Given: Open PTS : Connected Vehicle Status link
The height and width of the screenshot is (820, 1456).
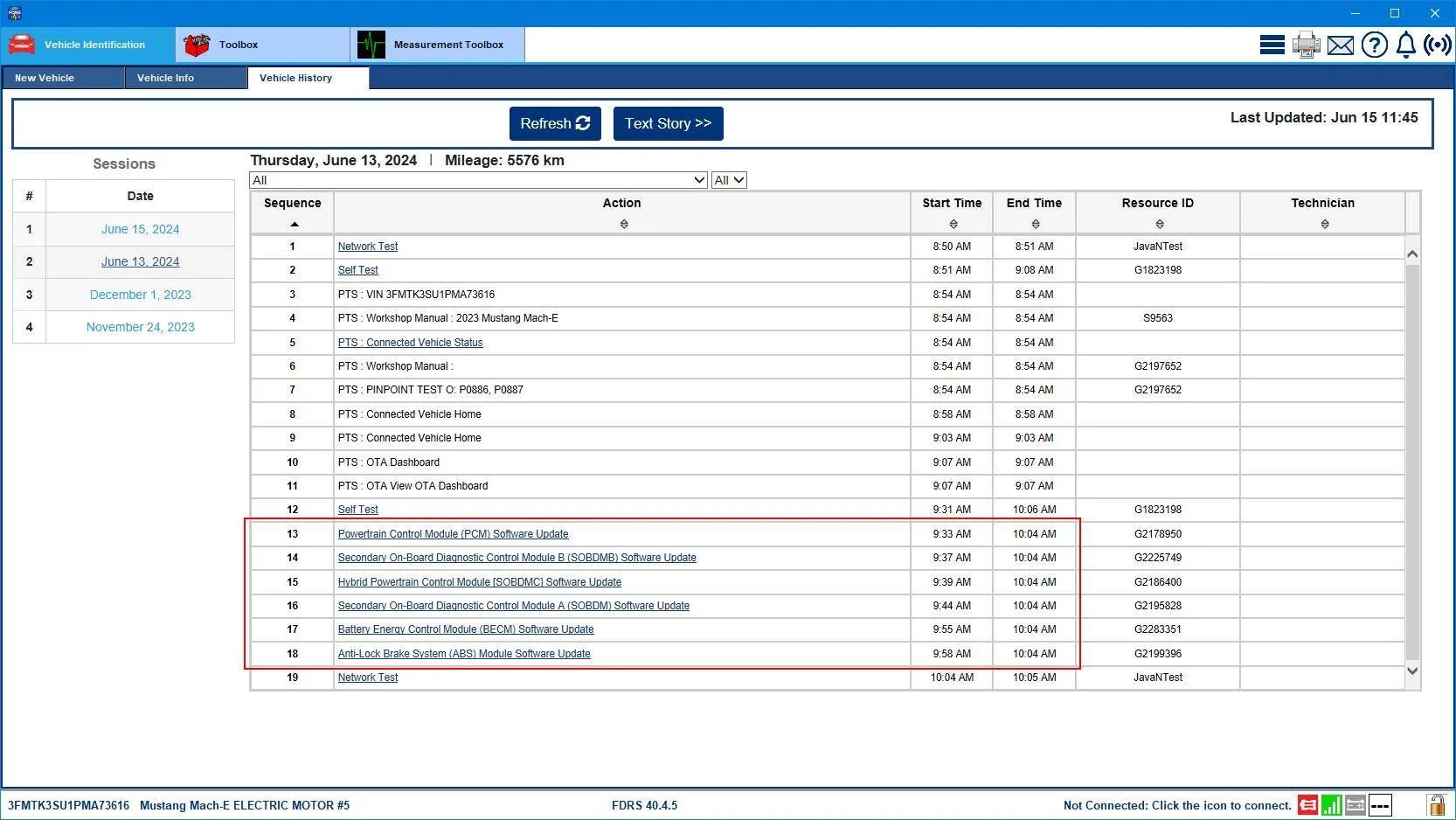Looking at the screenshot, I should (410, 343).
